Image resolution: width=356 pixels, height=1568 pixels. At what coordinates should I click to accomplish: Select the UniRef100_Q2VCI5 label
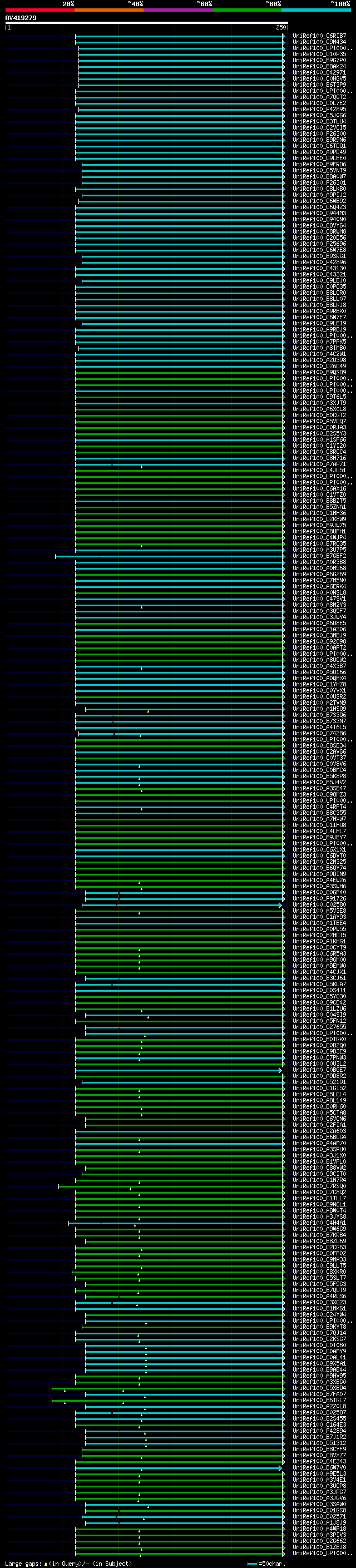tap(319, 128)
